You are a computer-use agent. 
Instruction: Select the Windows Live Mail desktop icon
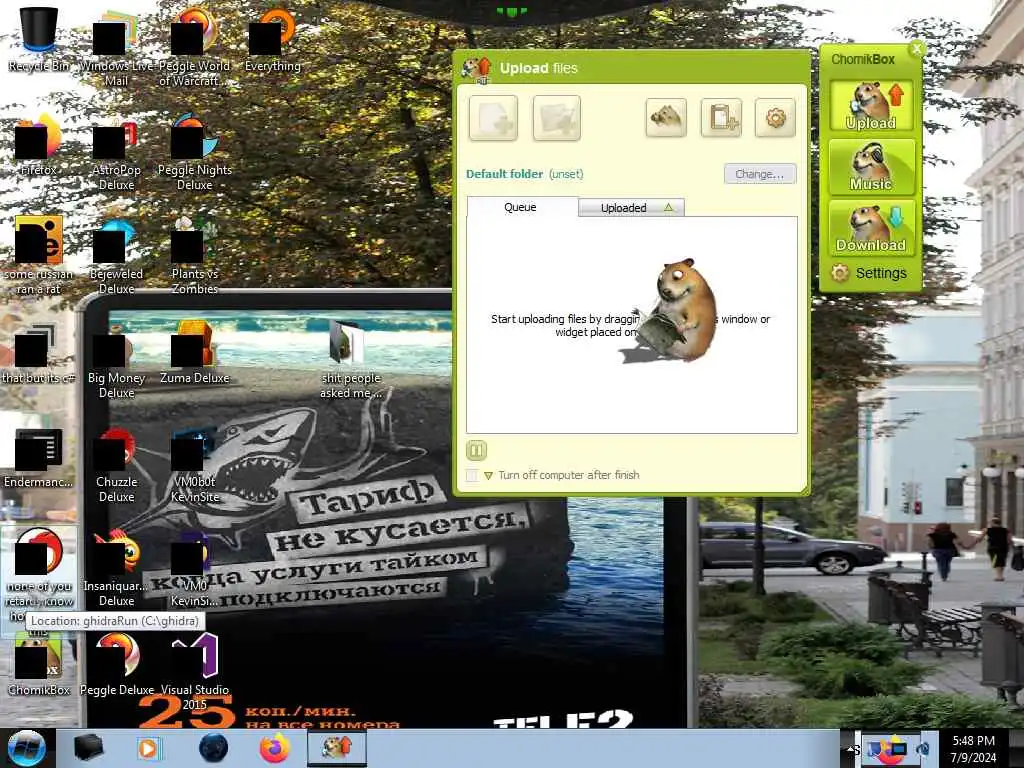pyautogui.click(x=116, y=49)
